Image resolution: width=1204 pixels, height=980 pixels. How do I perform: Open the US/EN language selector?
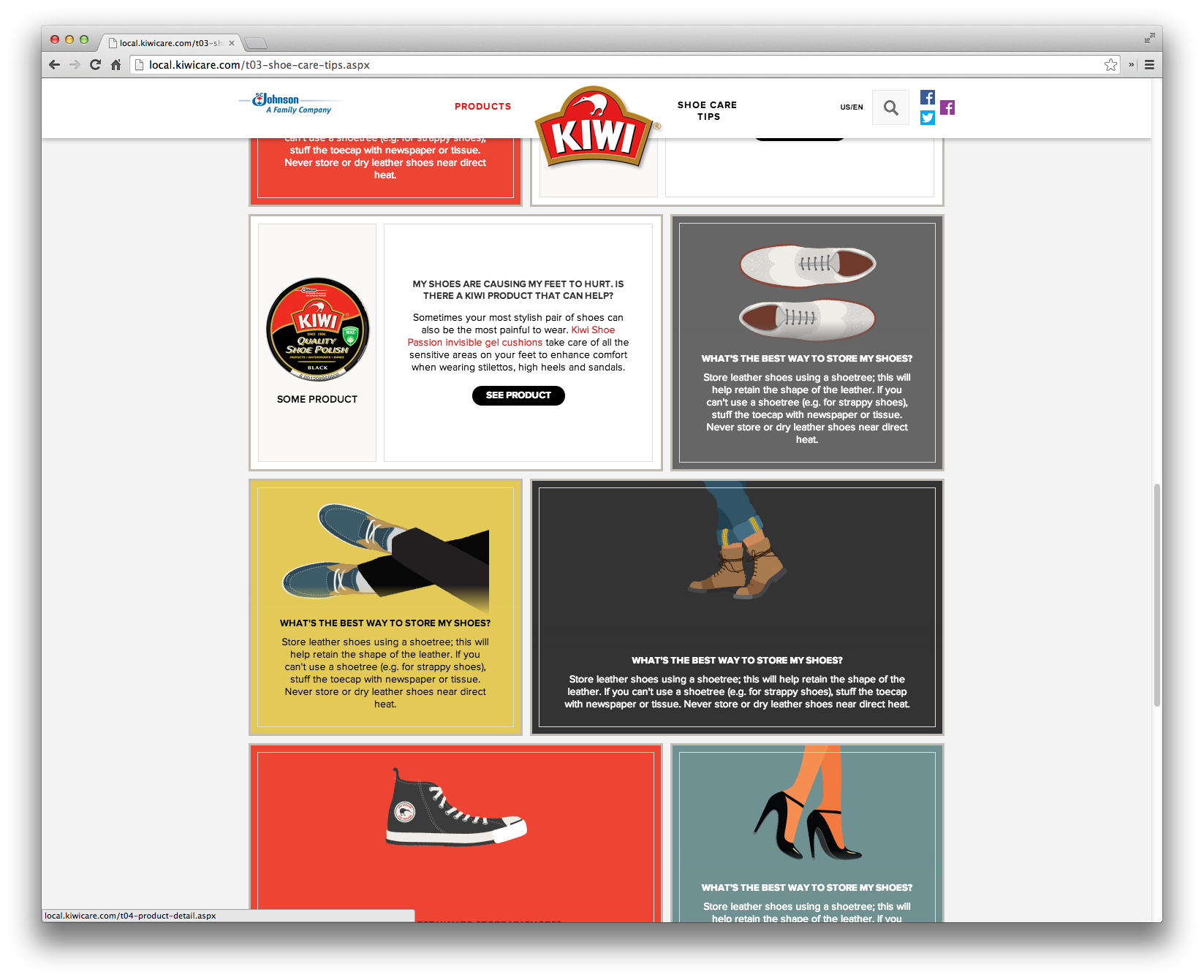click(851, 107)
